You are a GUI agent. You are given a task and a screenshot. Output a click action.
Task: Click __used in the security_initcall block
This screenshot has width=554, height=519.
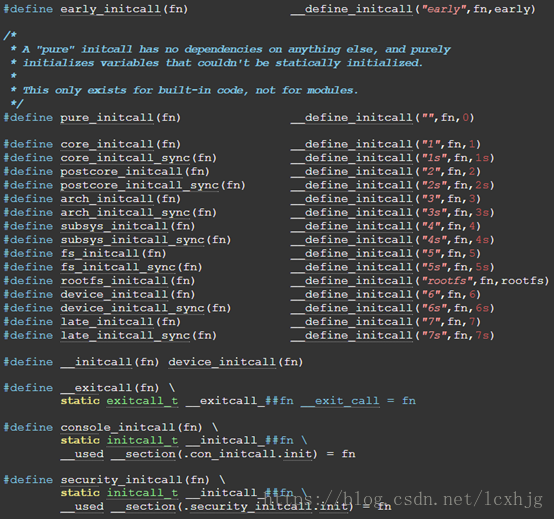82,506
